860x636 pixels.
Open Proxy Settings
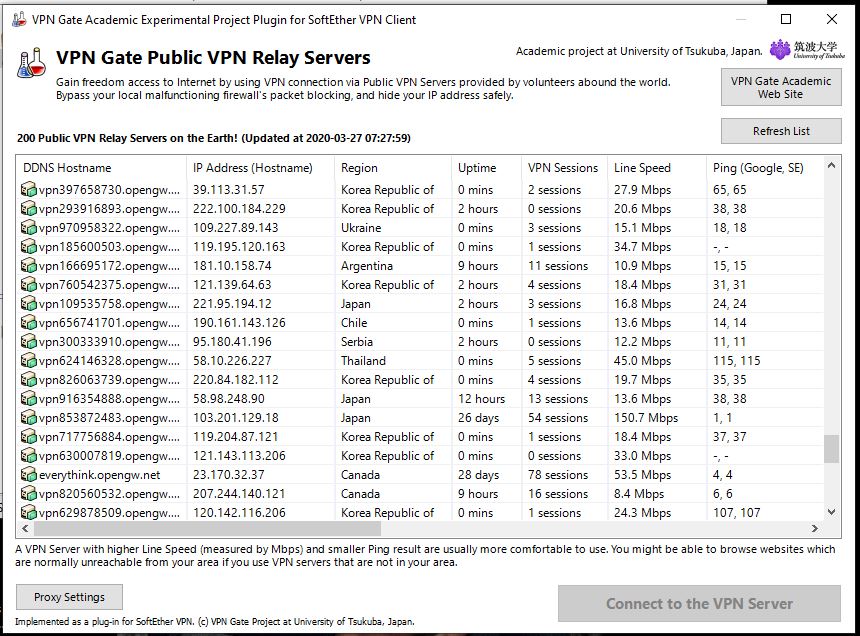click(69, 597)
